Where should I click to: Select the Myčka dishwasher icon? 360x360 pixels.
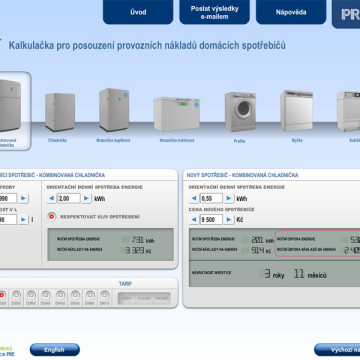click(297, 111)
